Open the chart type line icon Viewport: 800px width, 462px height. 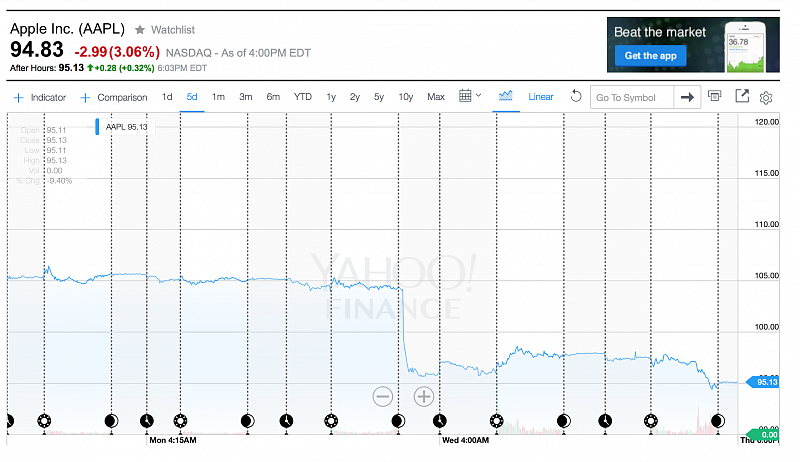[506, 96]
